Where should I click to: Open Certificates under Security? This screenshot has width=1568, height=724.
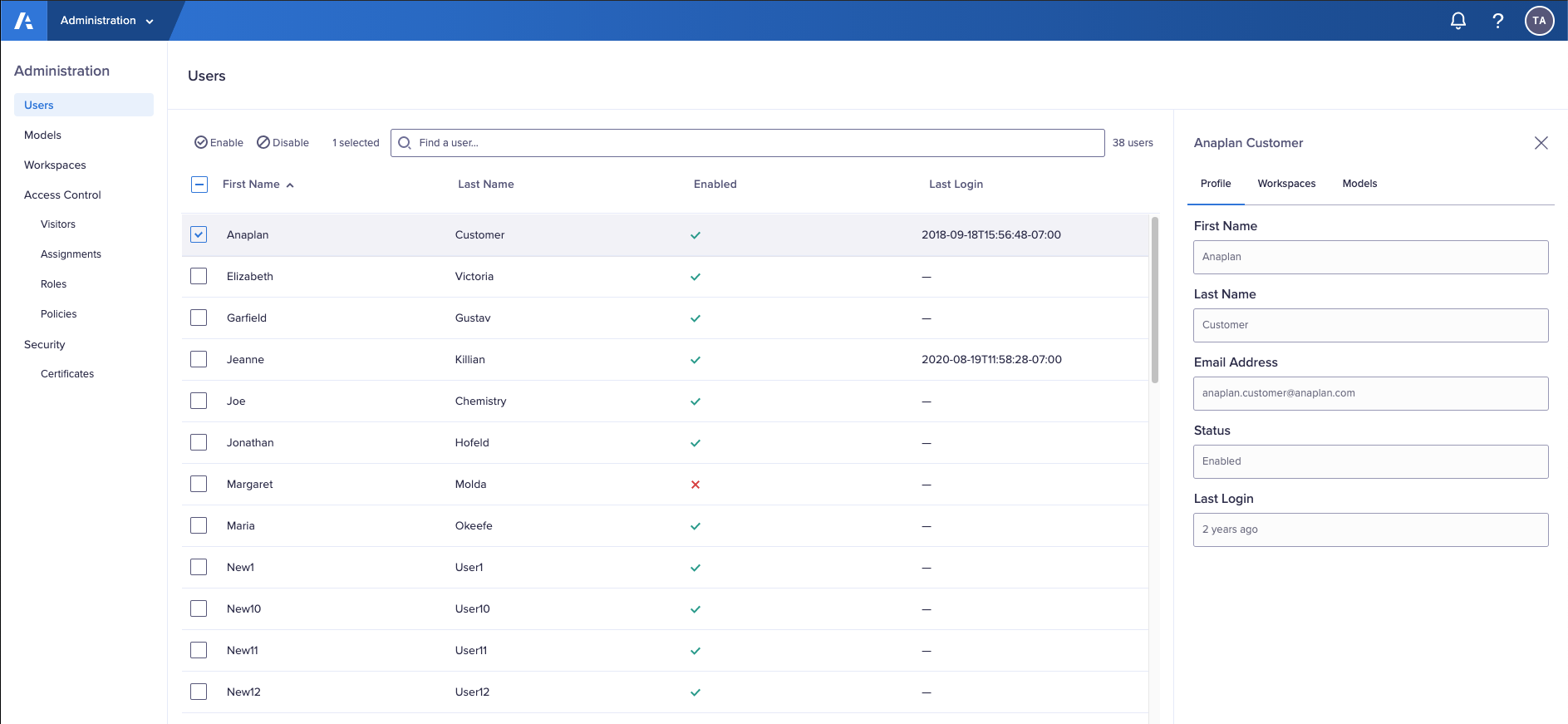coord(67,374)
